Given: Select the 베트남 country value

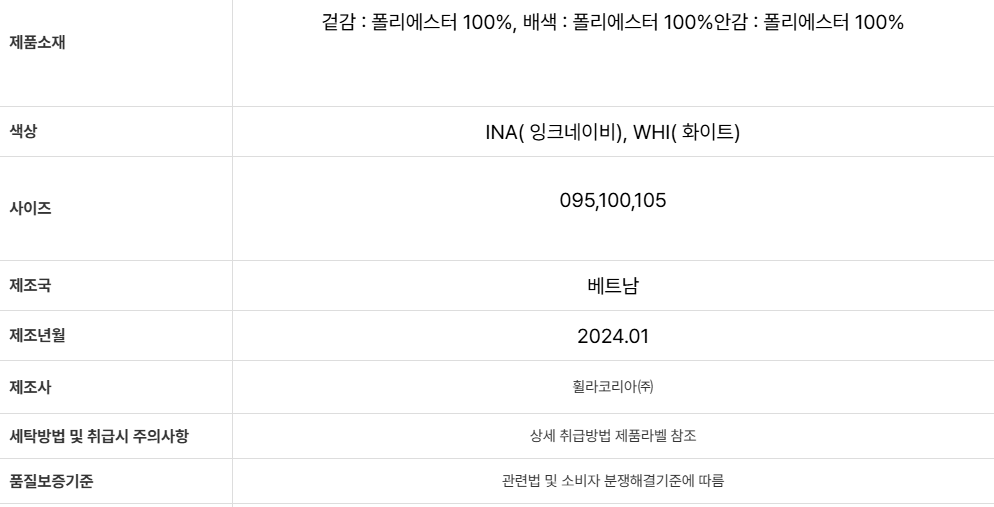Looking at the screenshot, I should point(613,286).
